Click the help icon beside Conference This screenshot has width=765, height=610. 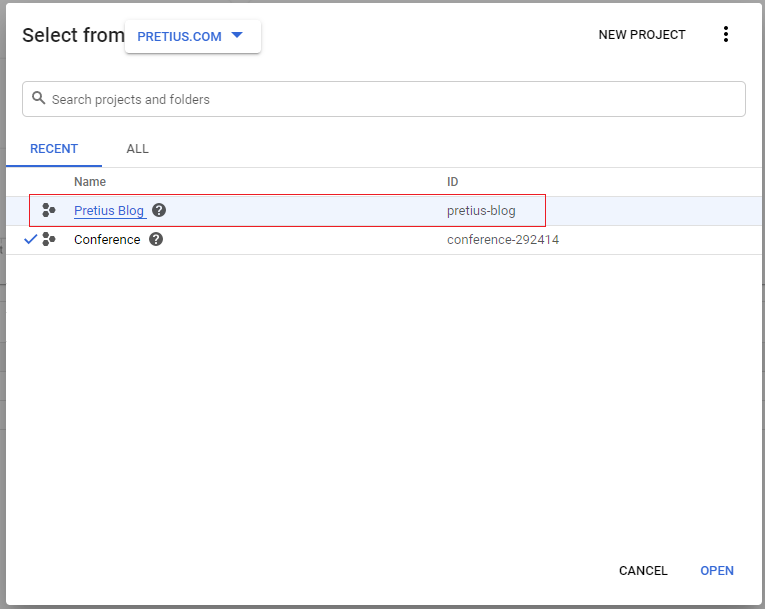click(156, 240)
